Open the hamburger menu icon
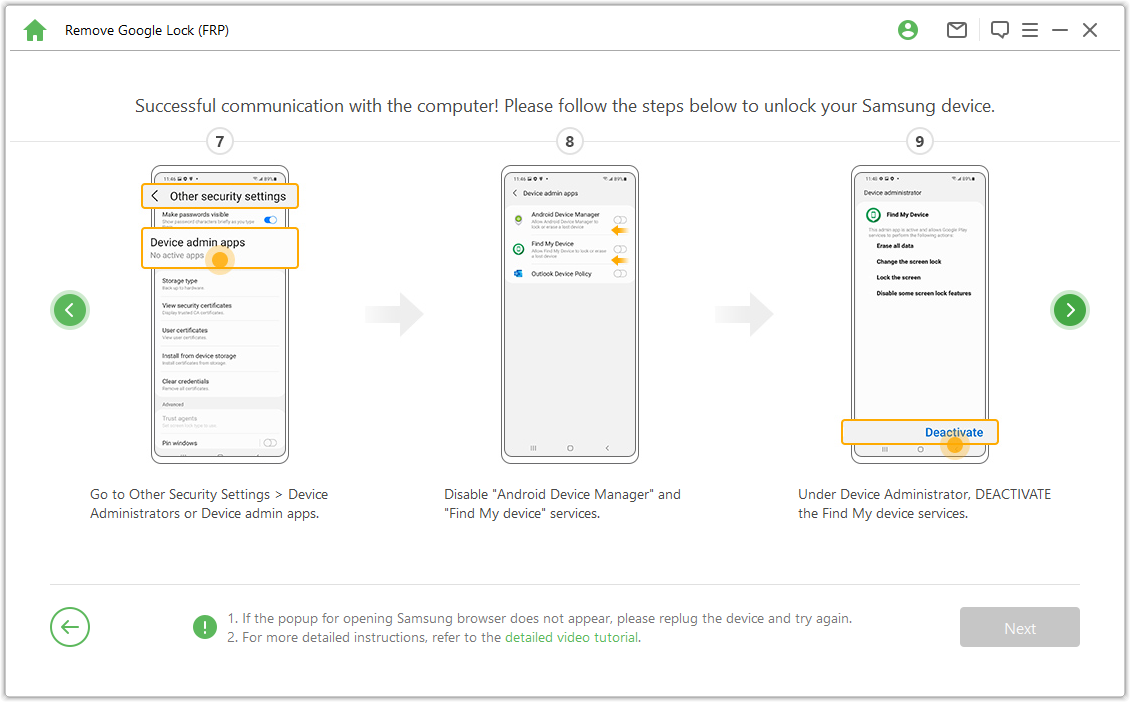Screen dimensions: 1130x702 [1030, 30]
